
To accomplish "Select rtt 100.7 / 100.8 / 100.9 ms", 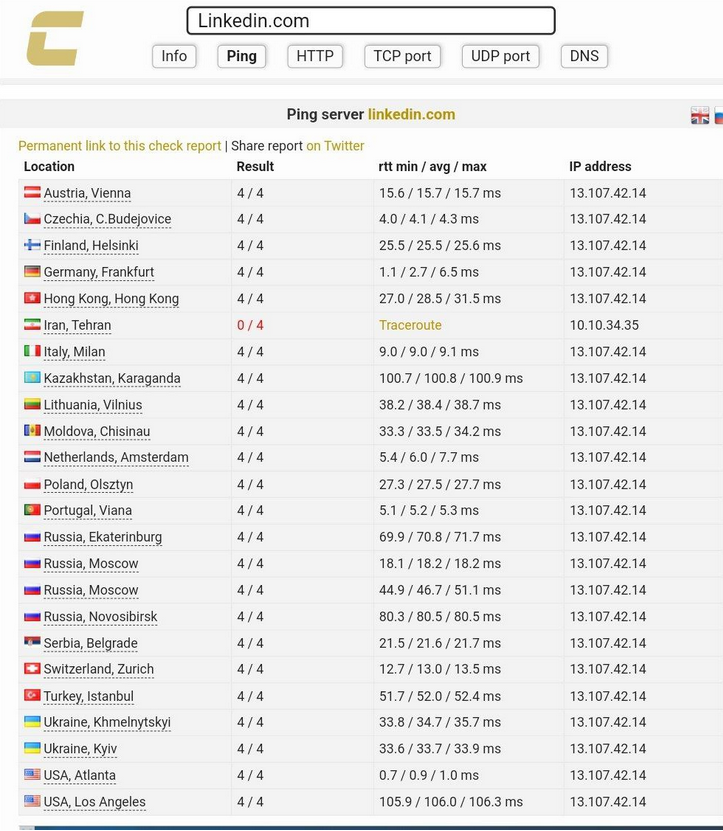I will [x=451, y=378].
